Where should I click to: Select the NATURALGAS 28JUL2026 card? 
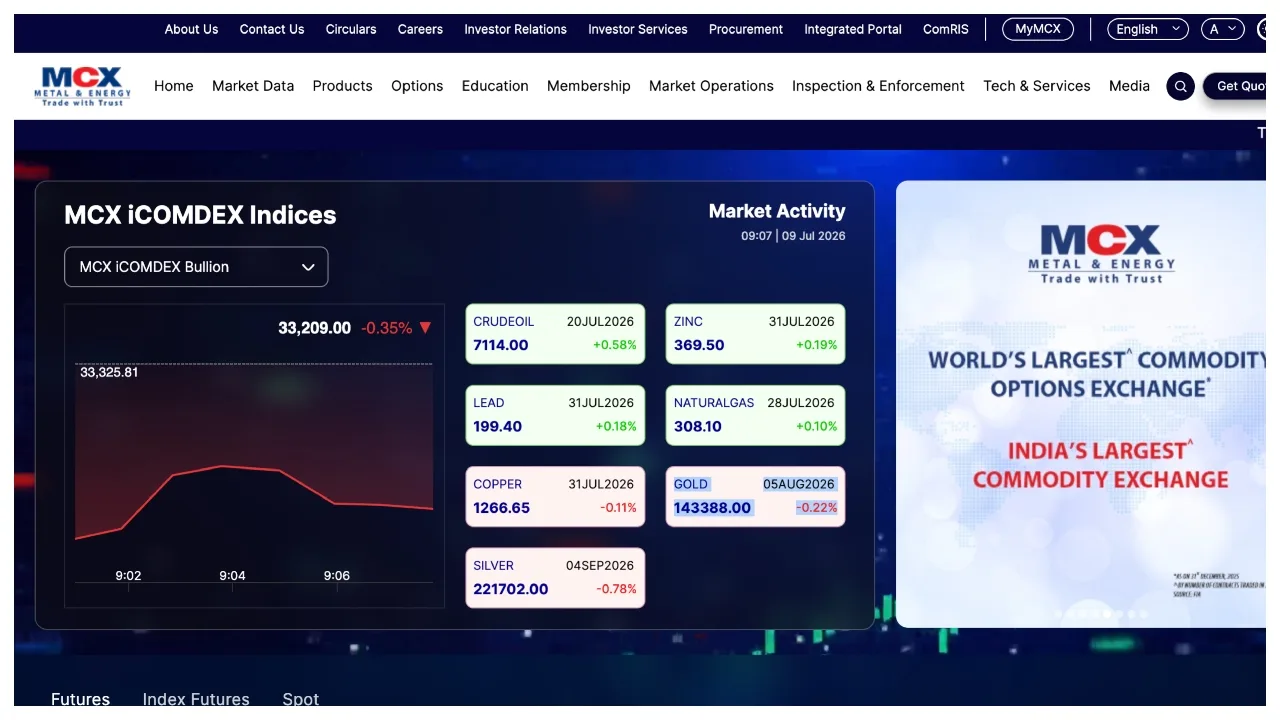756,415
